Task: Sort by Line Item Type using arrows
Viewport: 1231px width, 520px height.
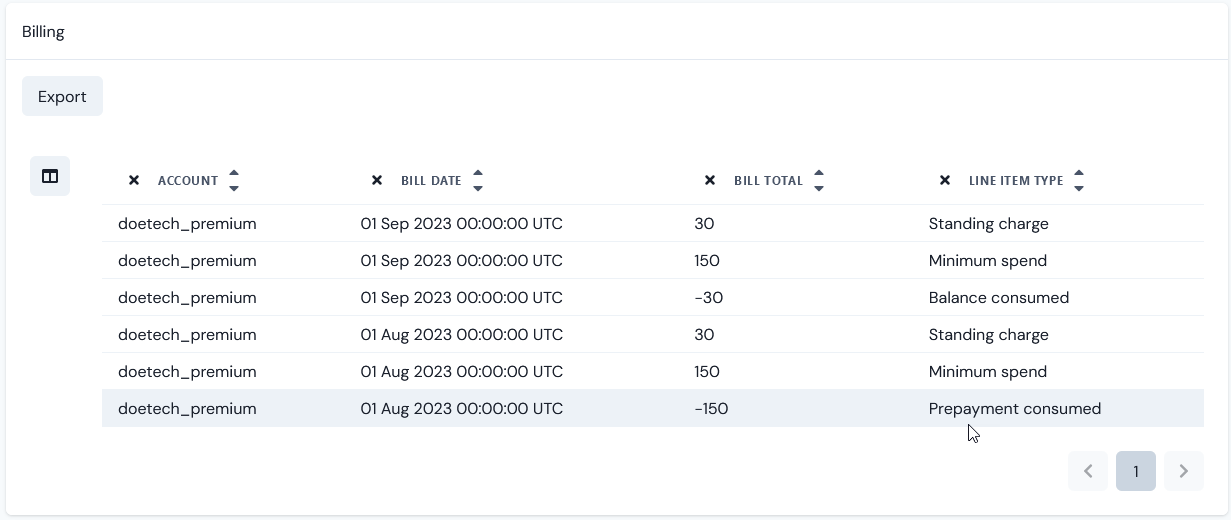Action: 1079,181
